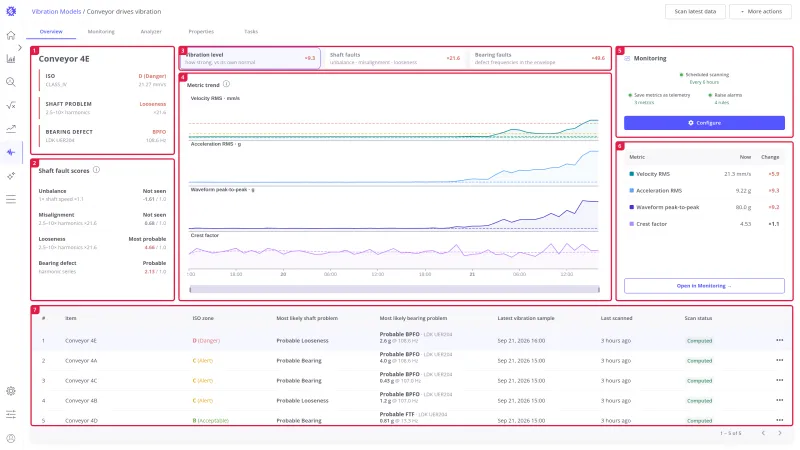Select the Conveyor 4C table row name

pos(81,380)
